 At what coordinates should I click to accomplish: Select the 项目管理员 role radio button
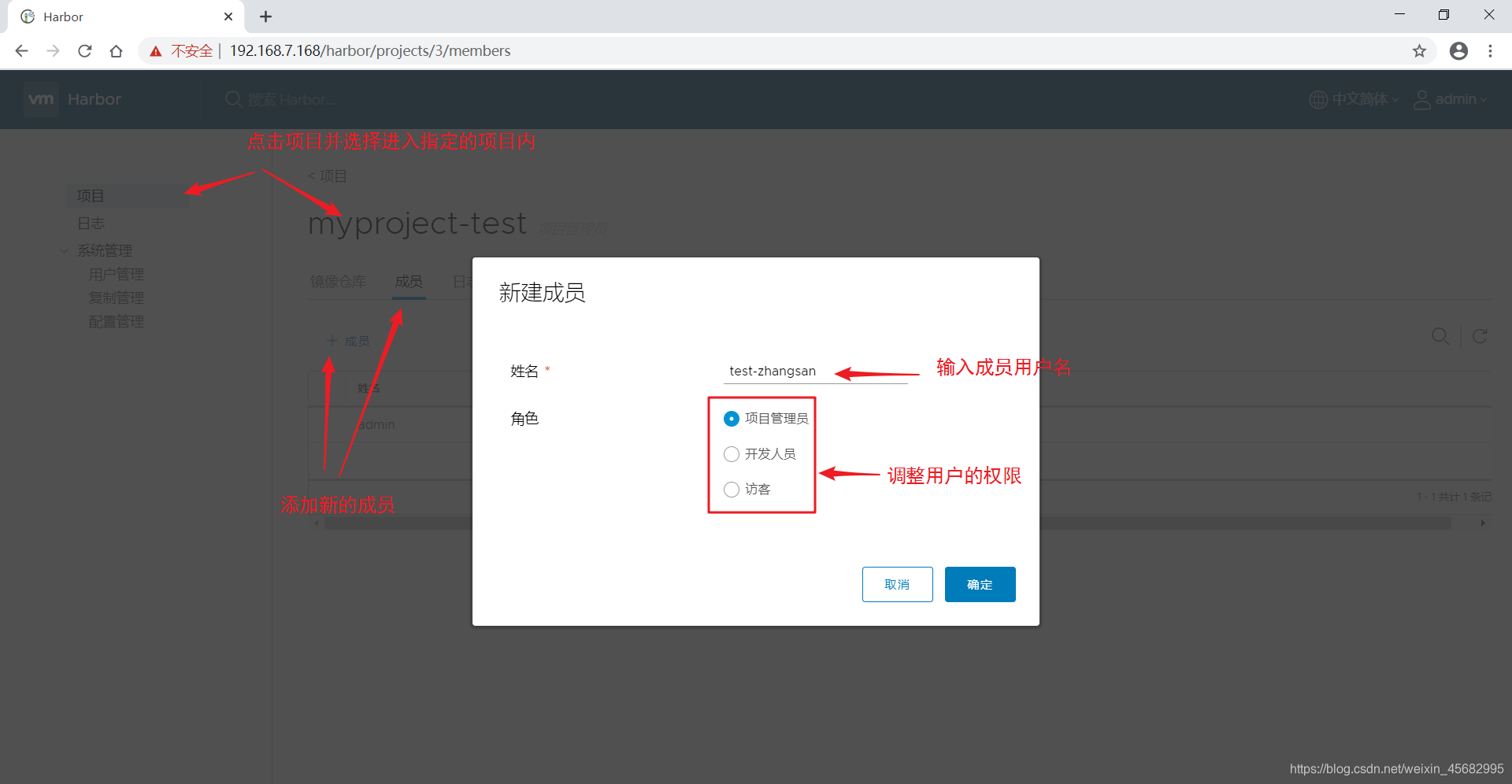click(x=731, y=419)
